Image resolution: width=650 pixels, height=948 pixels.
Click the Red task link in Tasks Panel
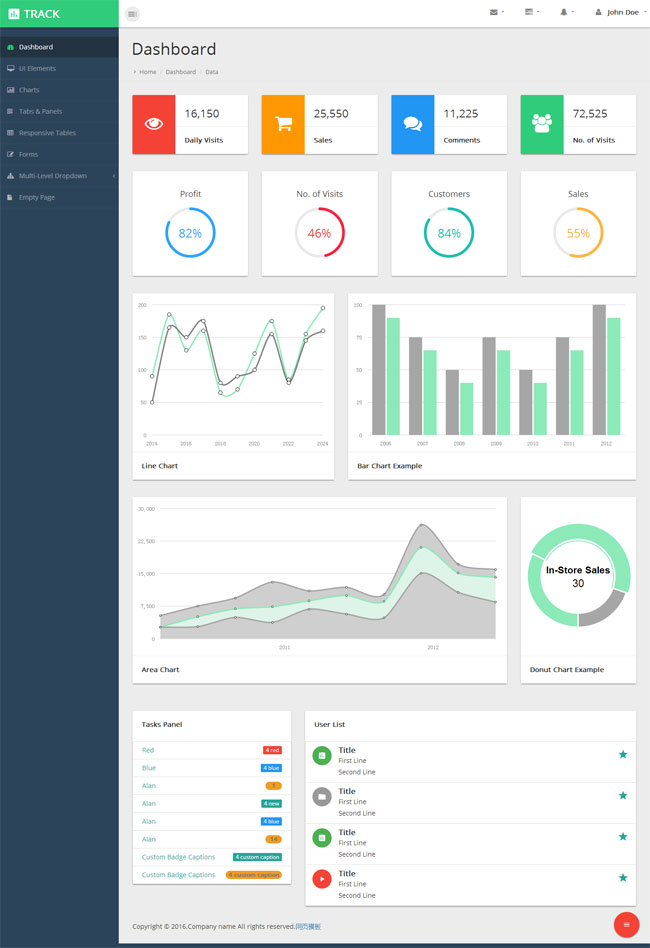148,750
